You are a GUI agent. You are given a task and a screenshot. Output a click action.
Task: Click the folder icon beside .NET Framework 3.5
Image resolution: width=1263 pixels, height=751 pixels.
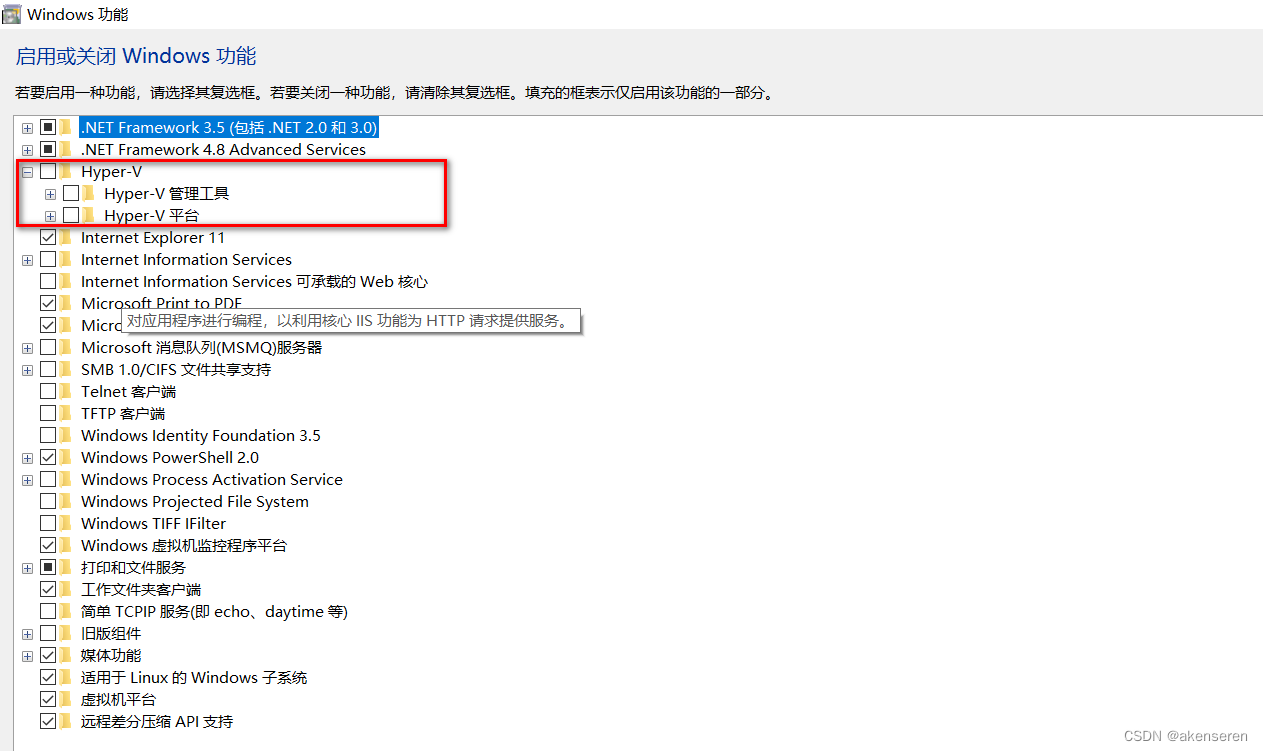click(66, 128)
